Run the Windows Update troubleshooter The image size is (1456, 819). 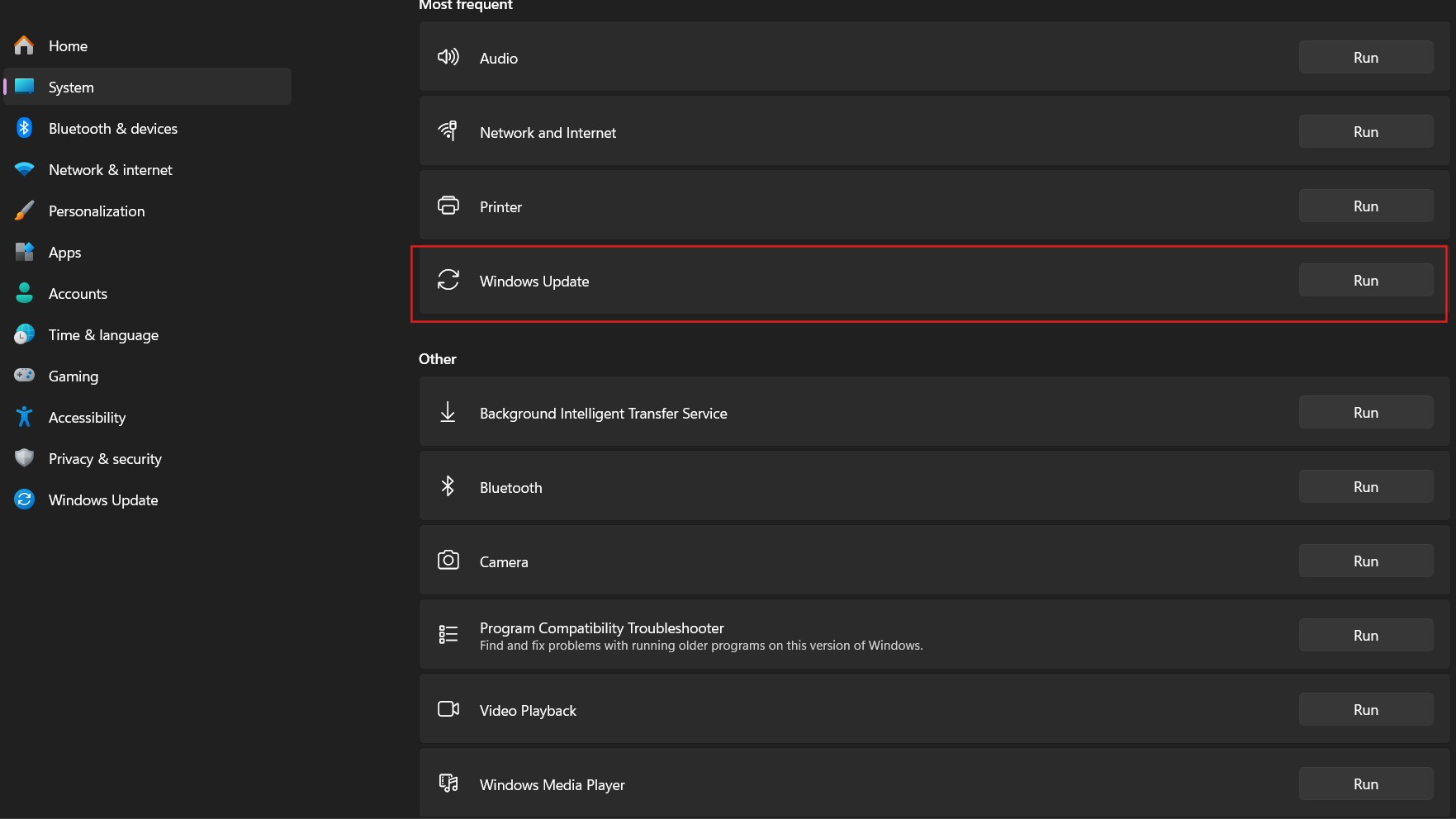(x=1365, y=281)
